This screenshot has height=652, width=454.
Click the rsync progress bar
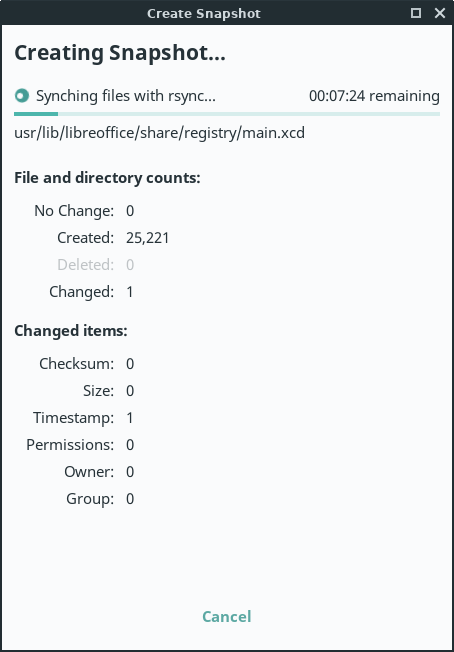pyautogui.click(x=227, y=114)
